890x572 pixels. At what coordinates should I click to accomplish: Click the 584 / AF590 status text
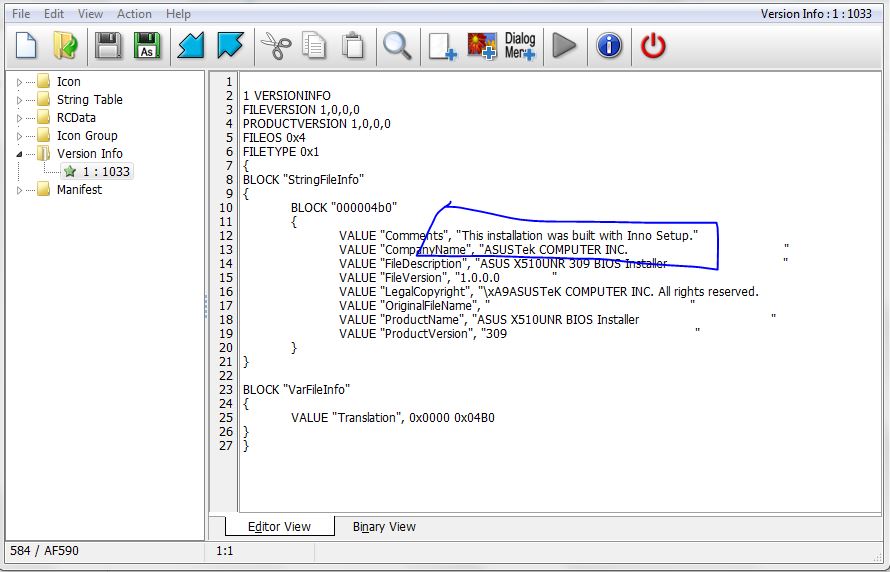(44, 550)
